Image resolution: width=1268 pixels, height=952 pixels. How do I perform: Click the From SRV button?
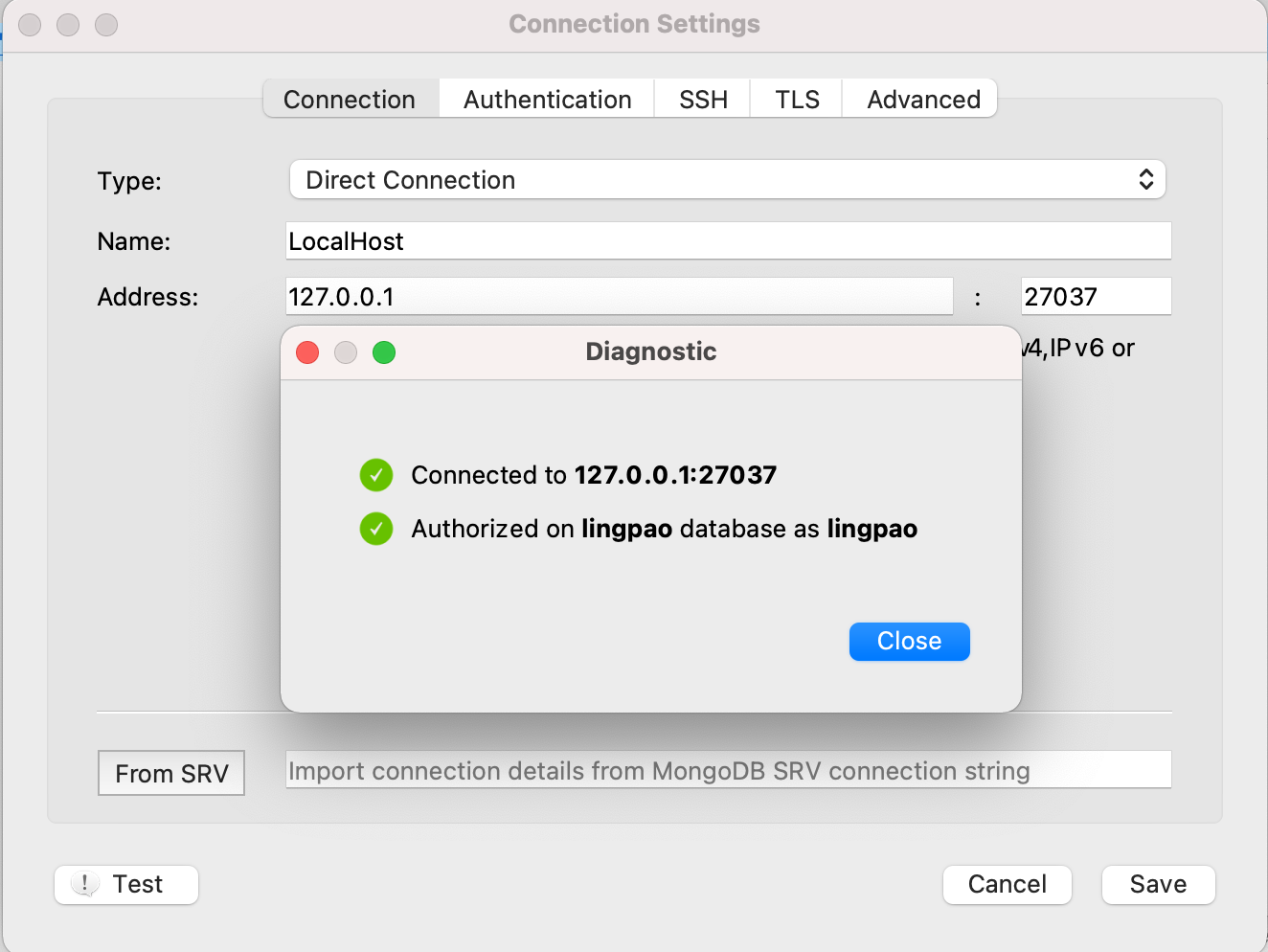(x=171, y=773)
